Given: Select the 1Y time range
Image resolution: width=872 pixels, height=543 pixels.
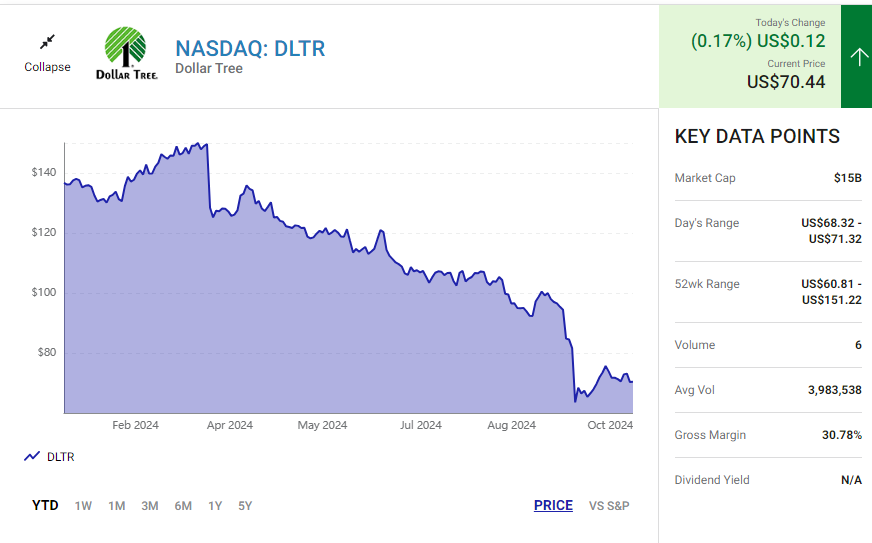Looking at the screenshot, I should click(x=215, y=506).
